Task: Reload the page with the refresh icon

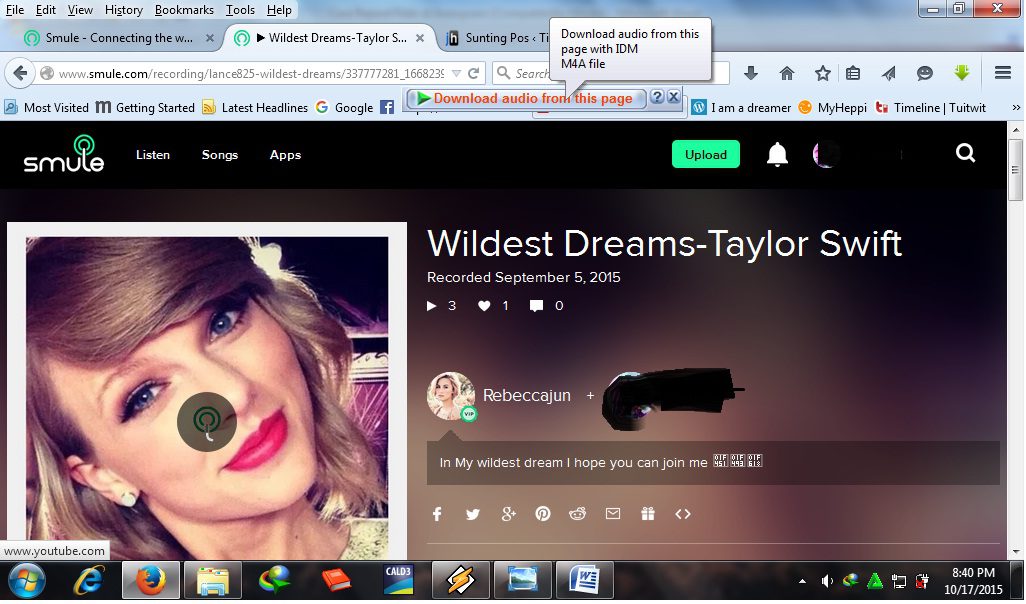Action: [x=474, y=73]
